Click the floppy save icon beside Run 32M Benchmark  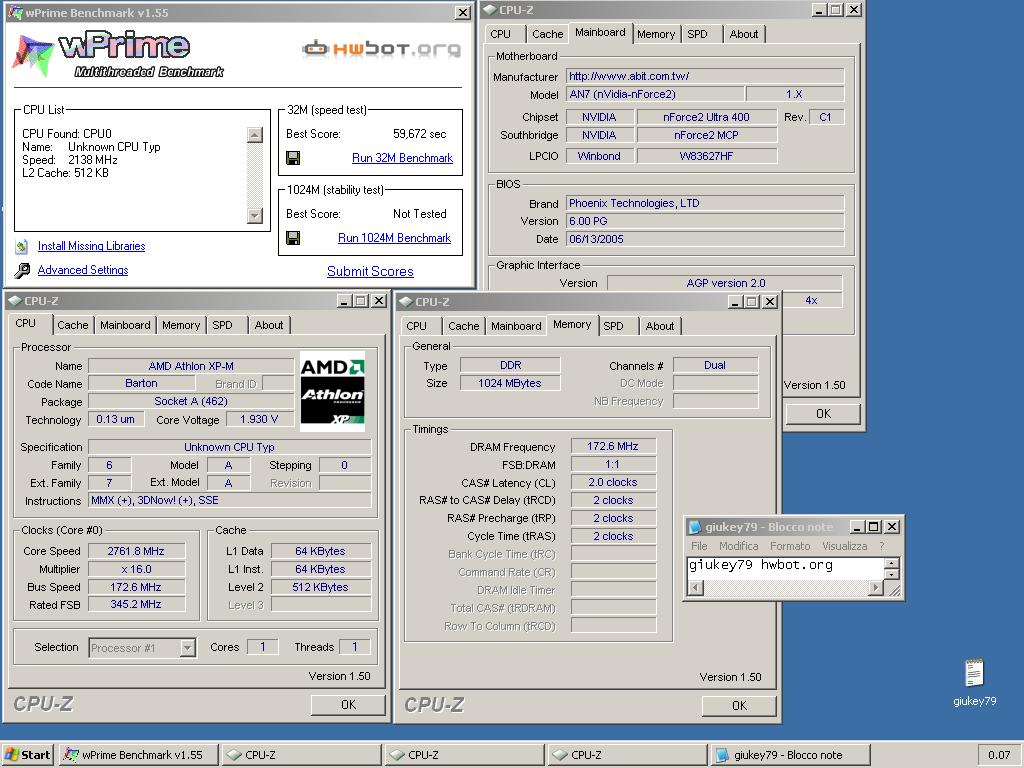(x=293, y=158)
